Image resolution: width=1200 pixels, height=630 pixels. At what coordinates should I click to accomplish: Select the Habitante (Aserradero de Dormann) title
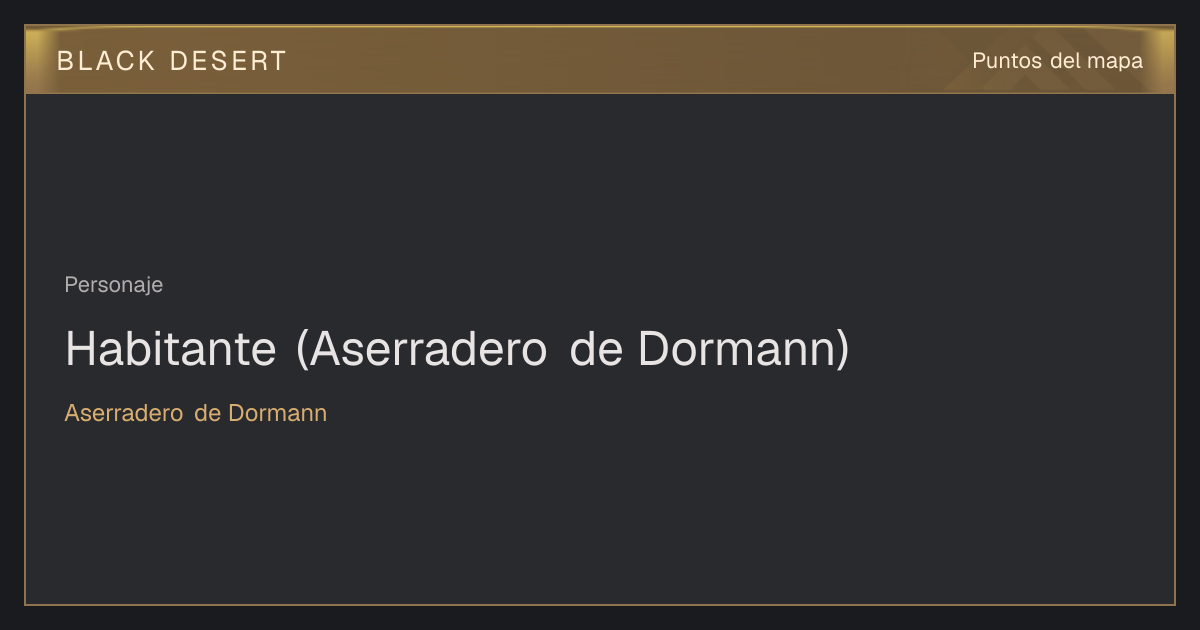(457, 349)
